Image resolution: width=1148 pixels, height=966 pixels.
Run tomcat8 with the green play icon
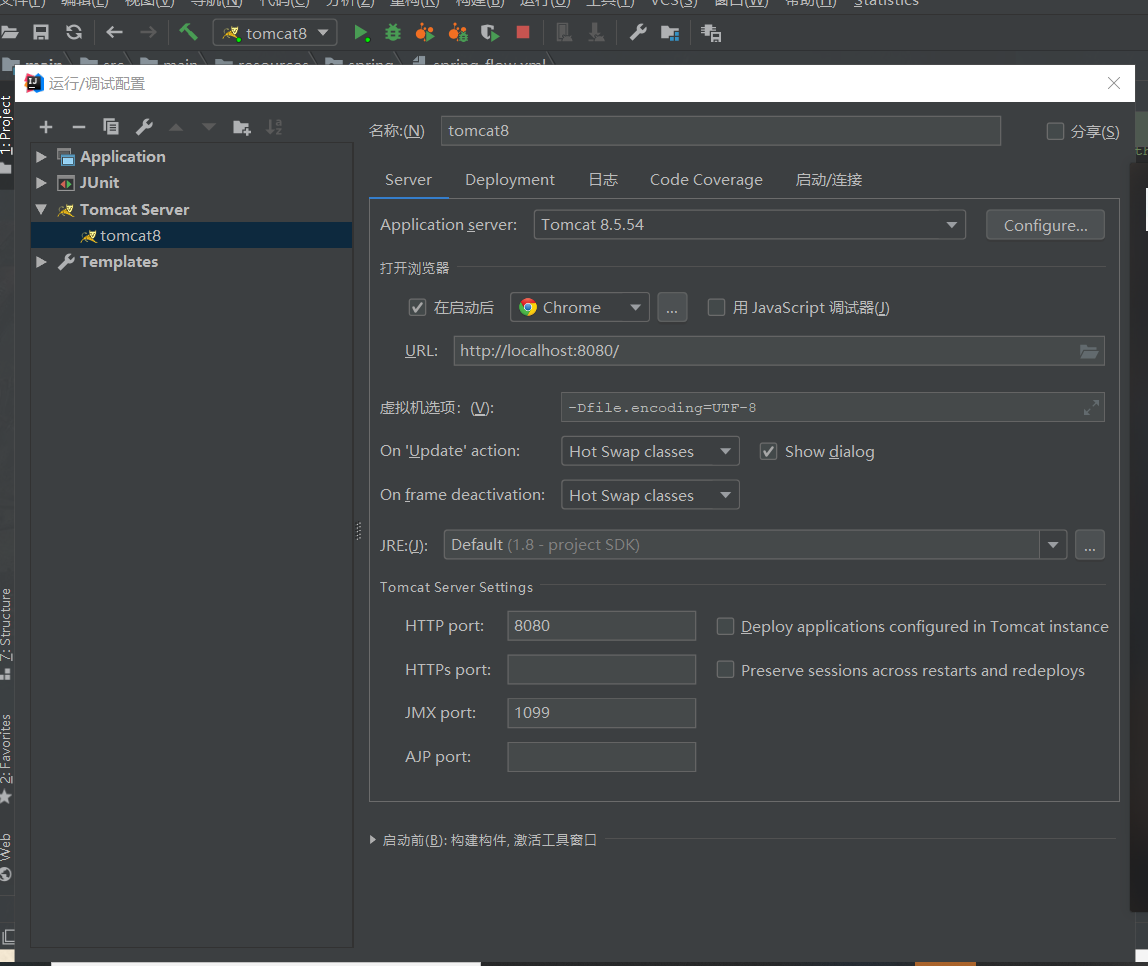[361, 33]
